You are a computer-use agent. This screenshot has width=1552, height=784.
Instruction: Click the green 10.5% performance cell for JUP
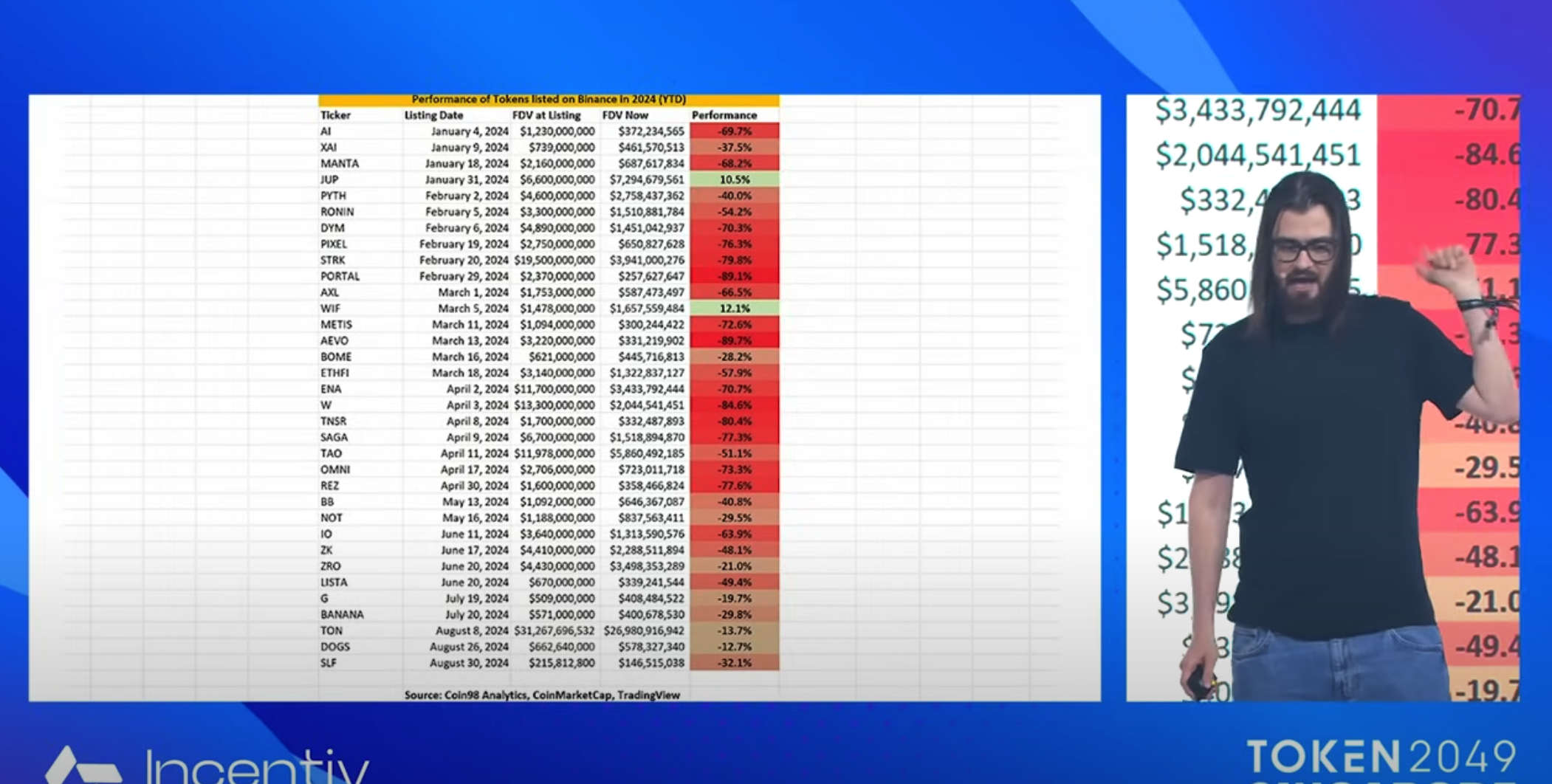(x=734, y=179)
